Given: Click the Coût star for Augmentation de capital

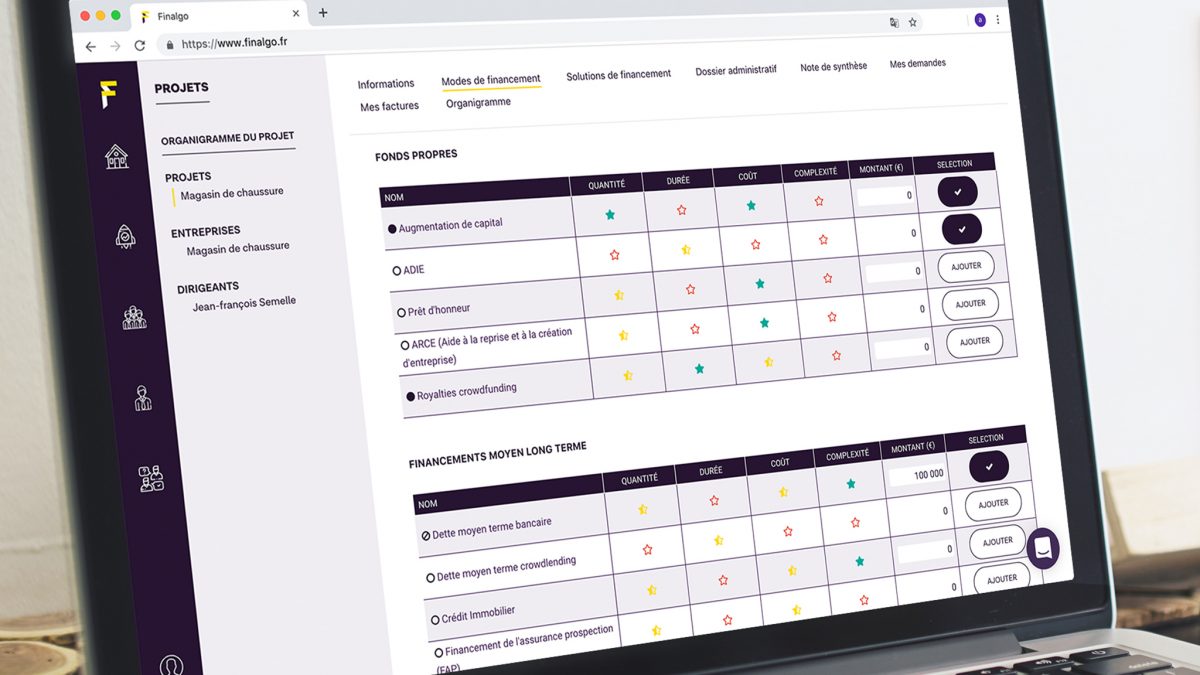Looking at the screenshot, I should tap(751, 206).
